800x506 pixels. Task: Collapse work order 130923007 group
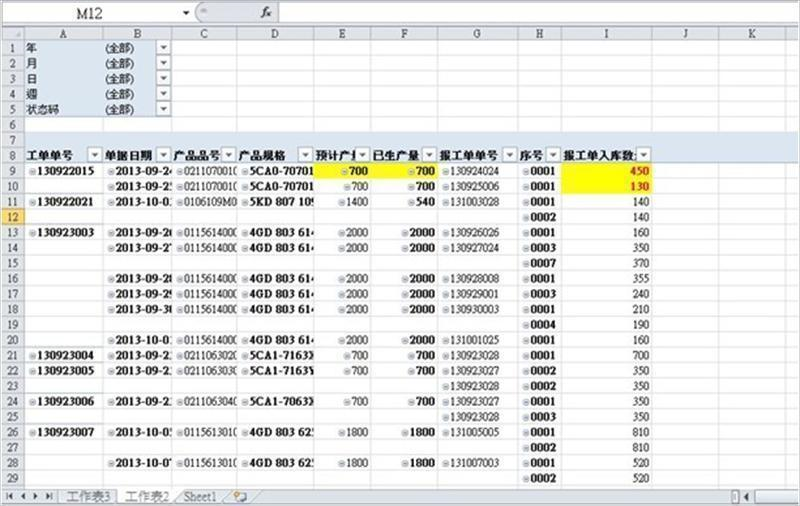click(32, 433)
